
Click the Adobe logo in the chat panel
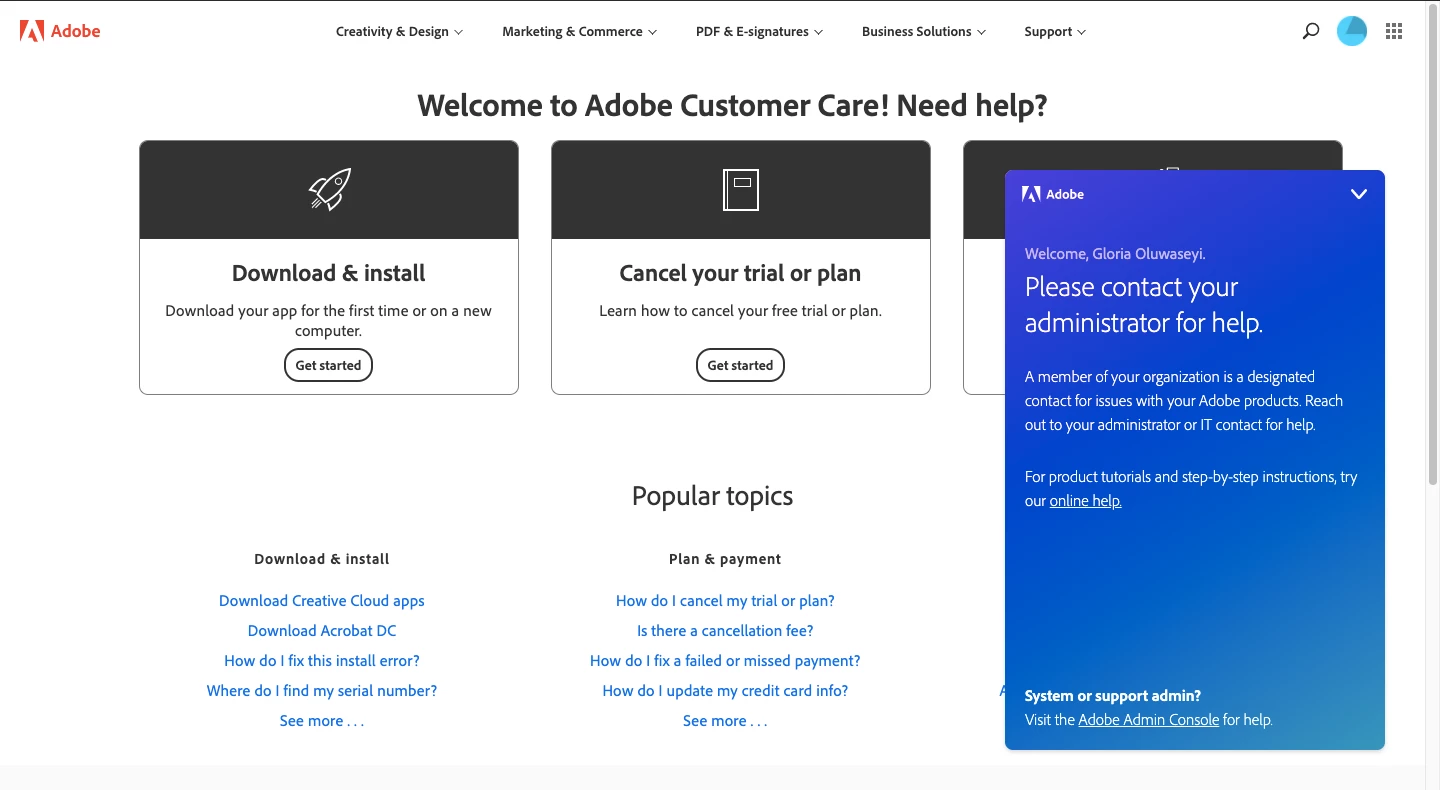(x=1053, y=194)
